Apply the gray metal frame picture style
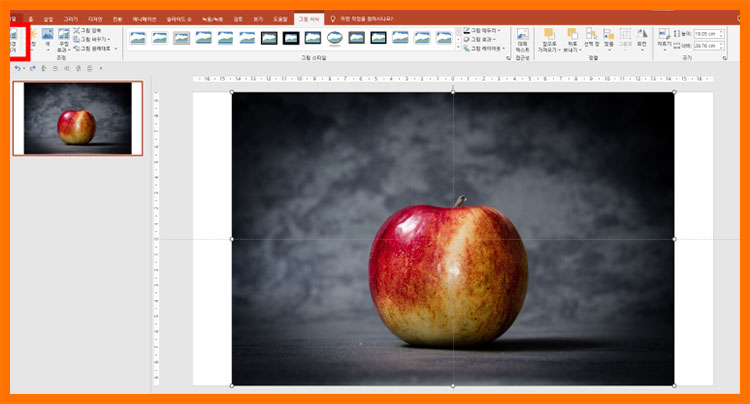750x404 pixels. (x=181, y=38)
